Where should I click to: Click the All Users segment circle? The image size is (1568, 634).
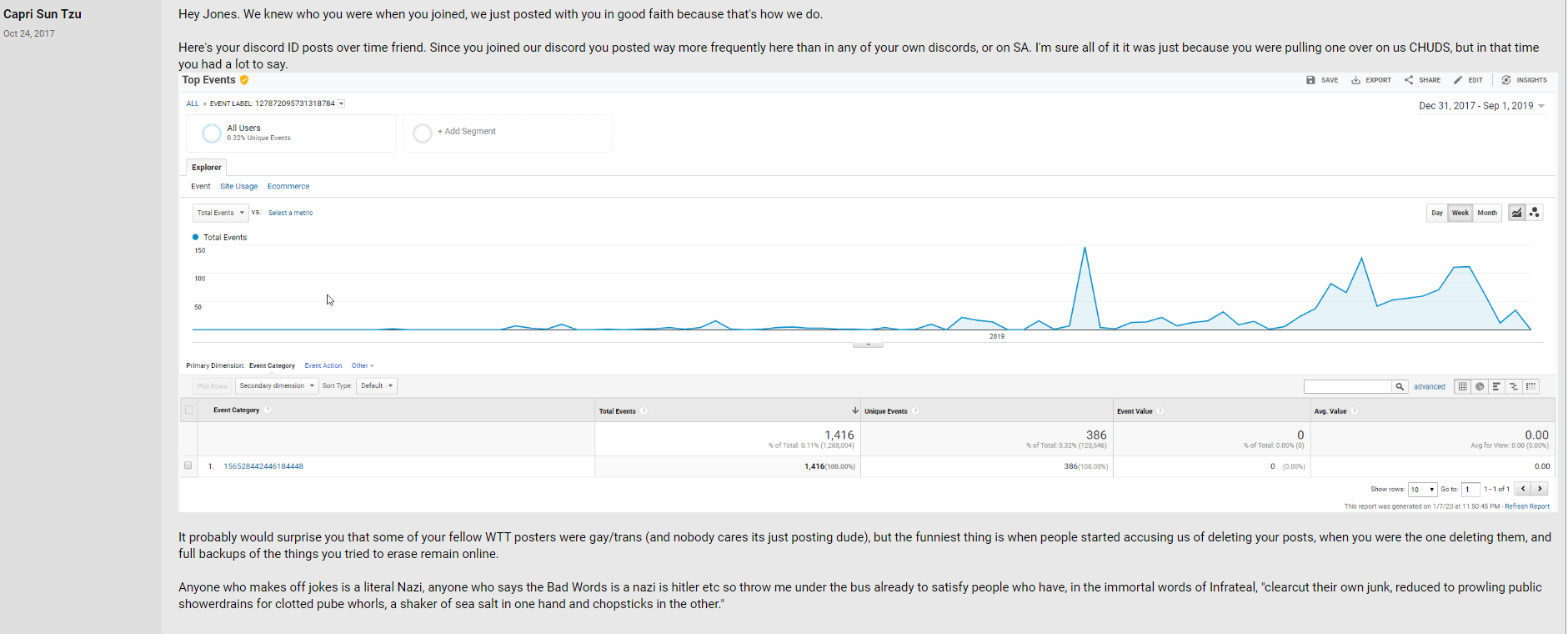click(212, 133)
